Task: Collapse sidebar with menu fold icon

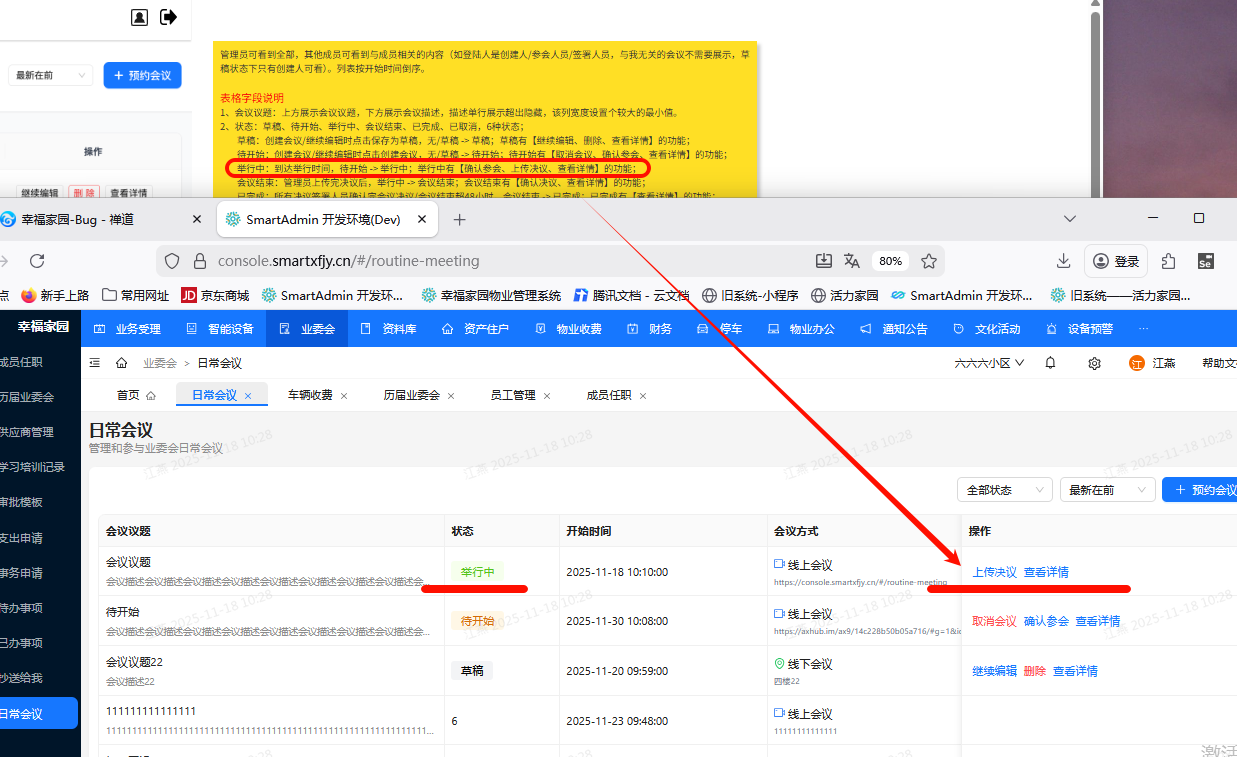Action: (x=95, y=363)
